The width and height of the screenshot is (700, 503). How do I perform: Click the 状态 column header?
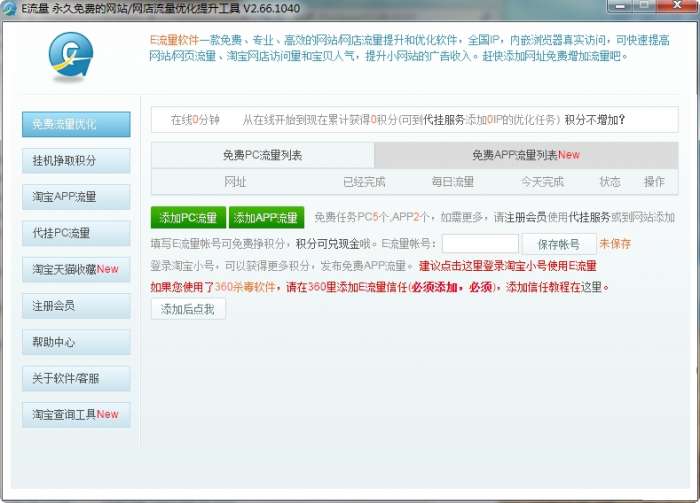click(x=610, y=182)
